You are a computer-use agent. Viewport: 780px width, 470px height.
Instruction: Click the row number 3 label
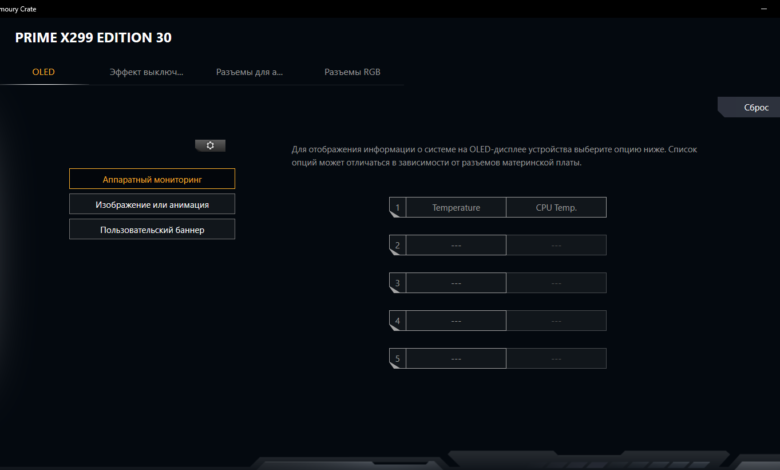point(397,283)
